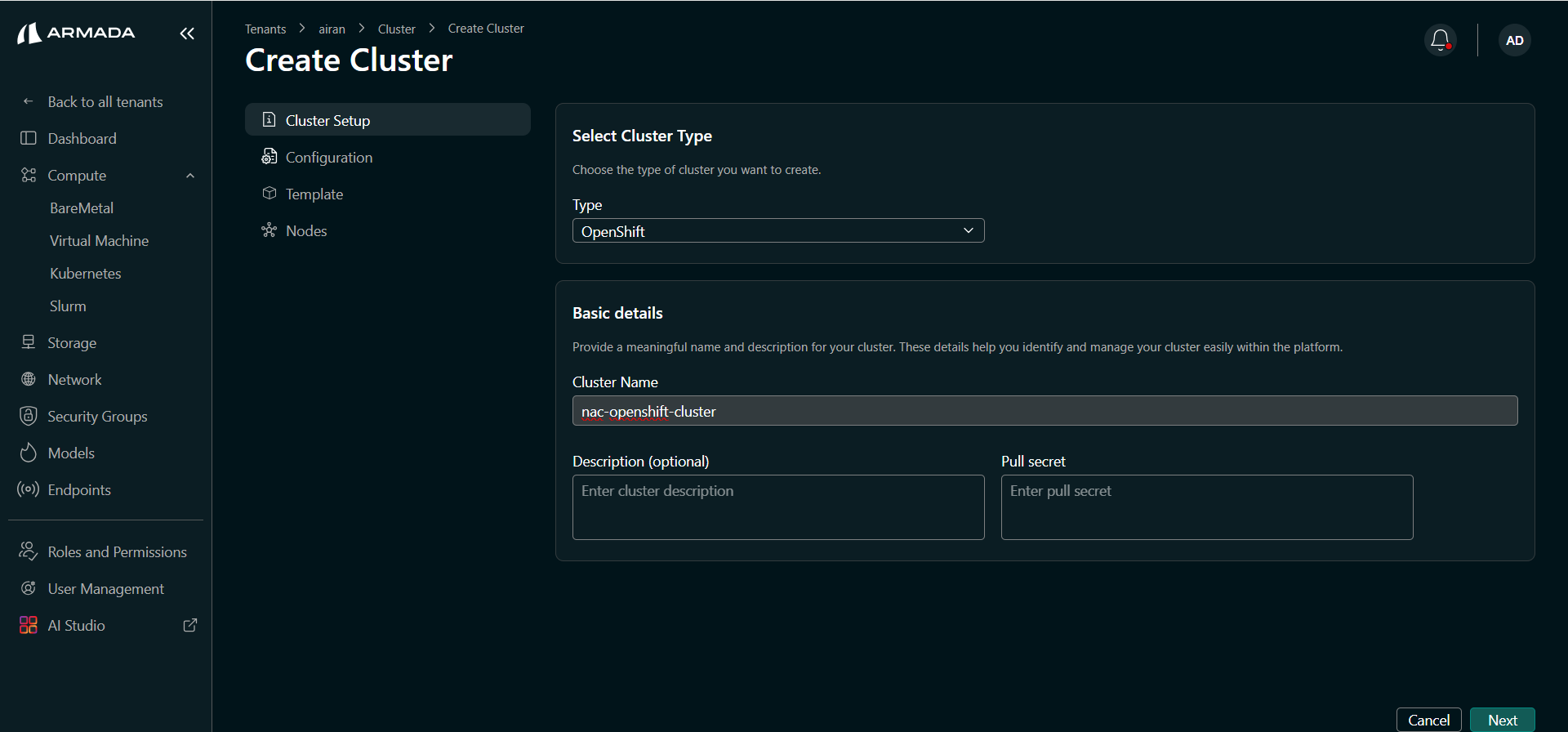The height and width of the screenshot is (732, 1568).
Task: Open User Management
Action: [x=106, y=588]
